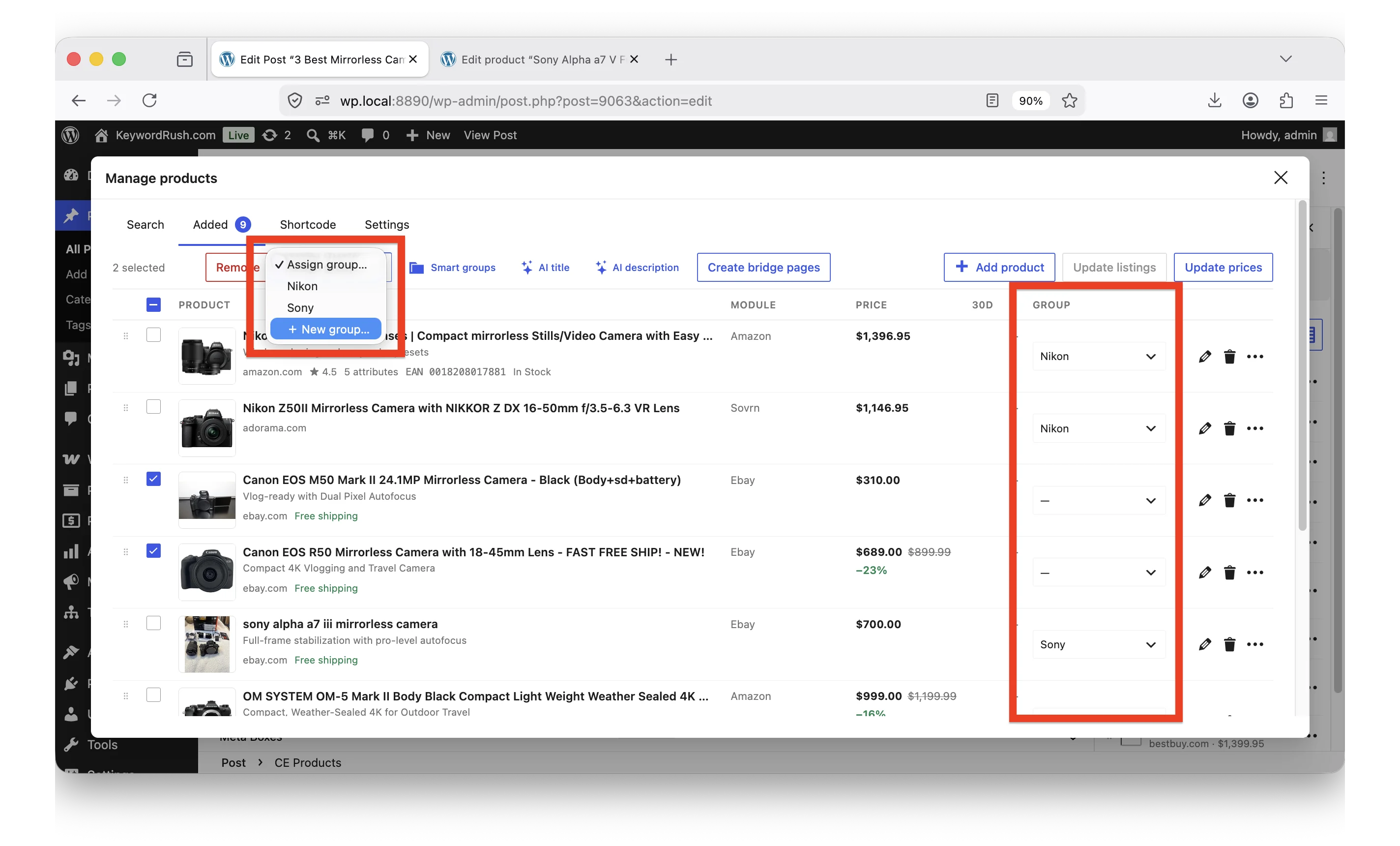This screenshot has height=846, width=1400.
Task: Select the Assign group… placeholder option
Action: [x=325, y=265]
